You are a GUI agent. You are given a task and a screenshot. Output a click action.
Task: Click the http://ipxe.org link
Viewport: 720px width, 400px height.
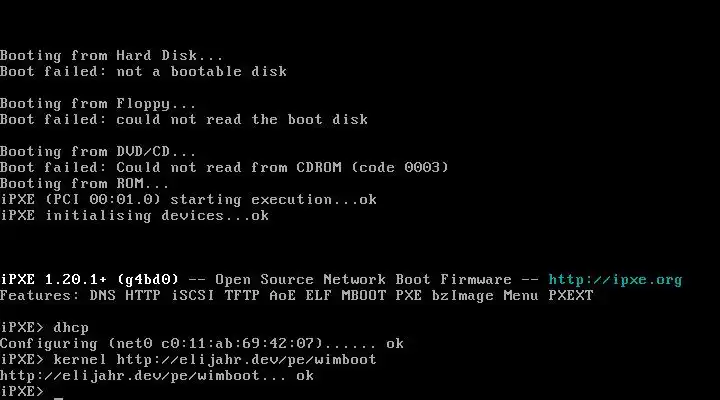(615, 280)
